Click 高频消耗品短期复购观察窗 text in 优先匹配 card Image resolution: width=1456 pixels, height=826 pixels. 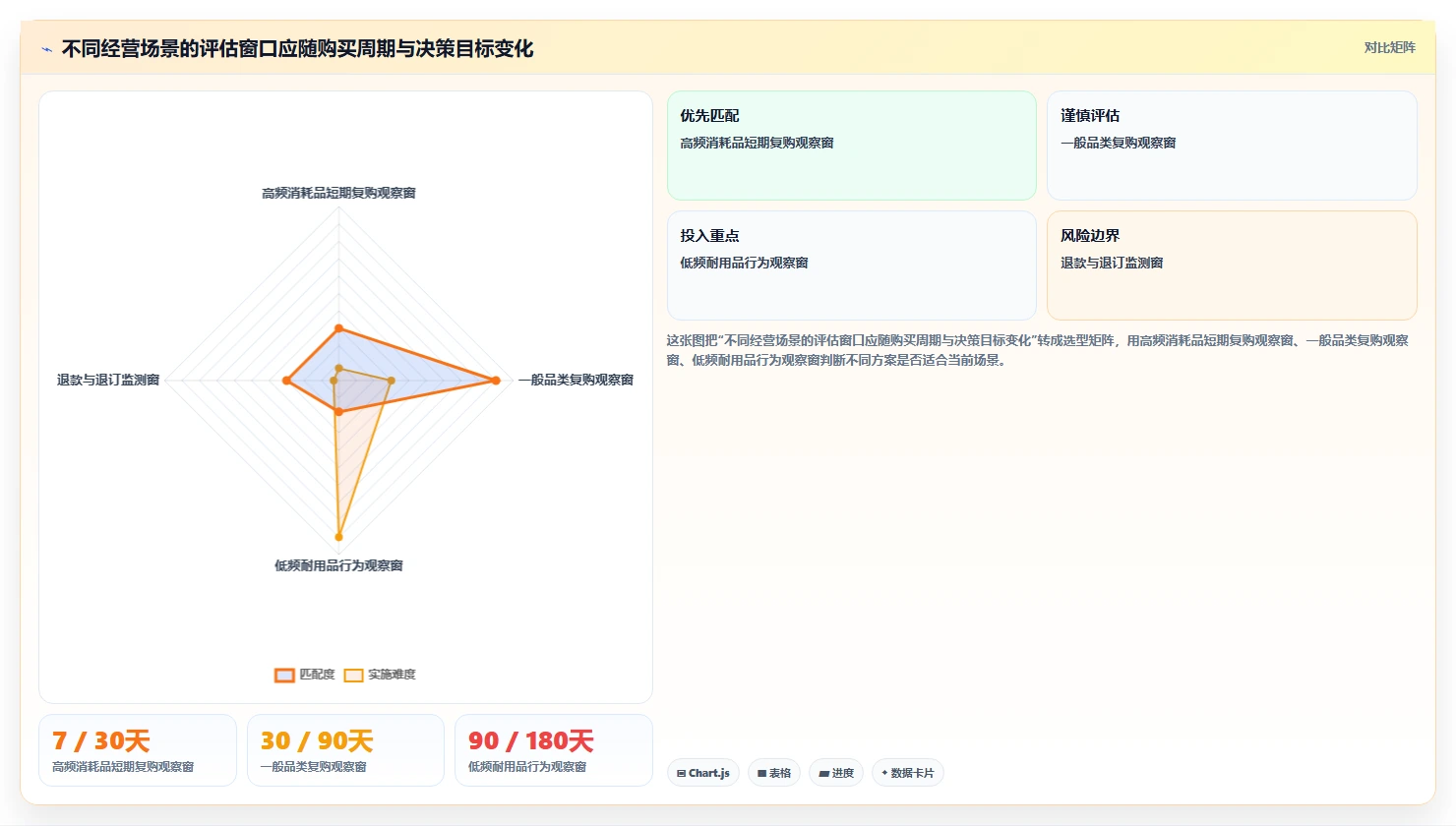757,143
